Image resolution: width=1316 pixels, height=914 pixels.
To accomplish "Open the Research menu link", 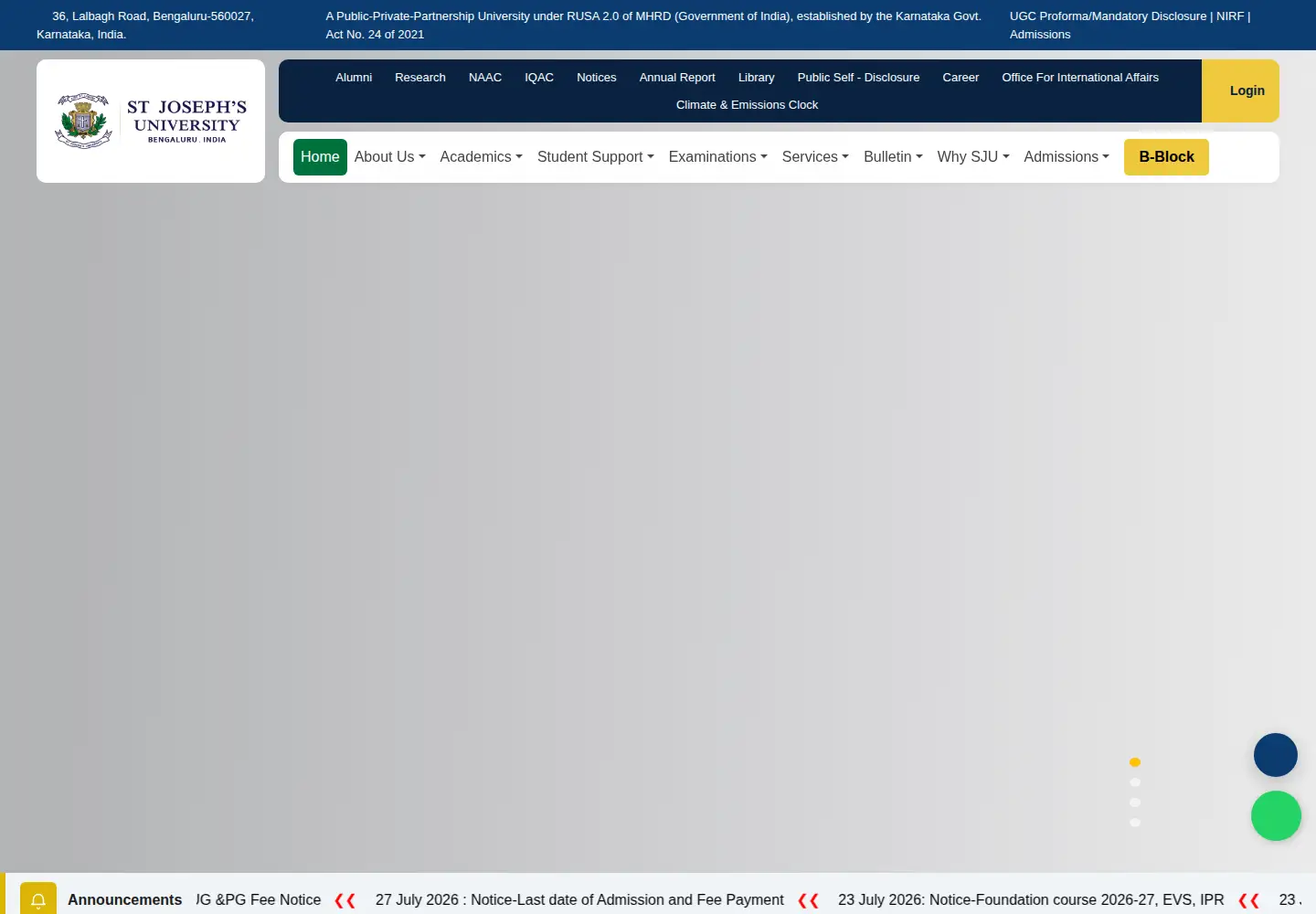I will [420, 78].
